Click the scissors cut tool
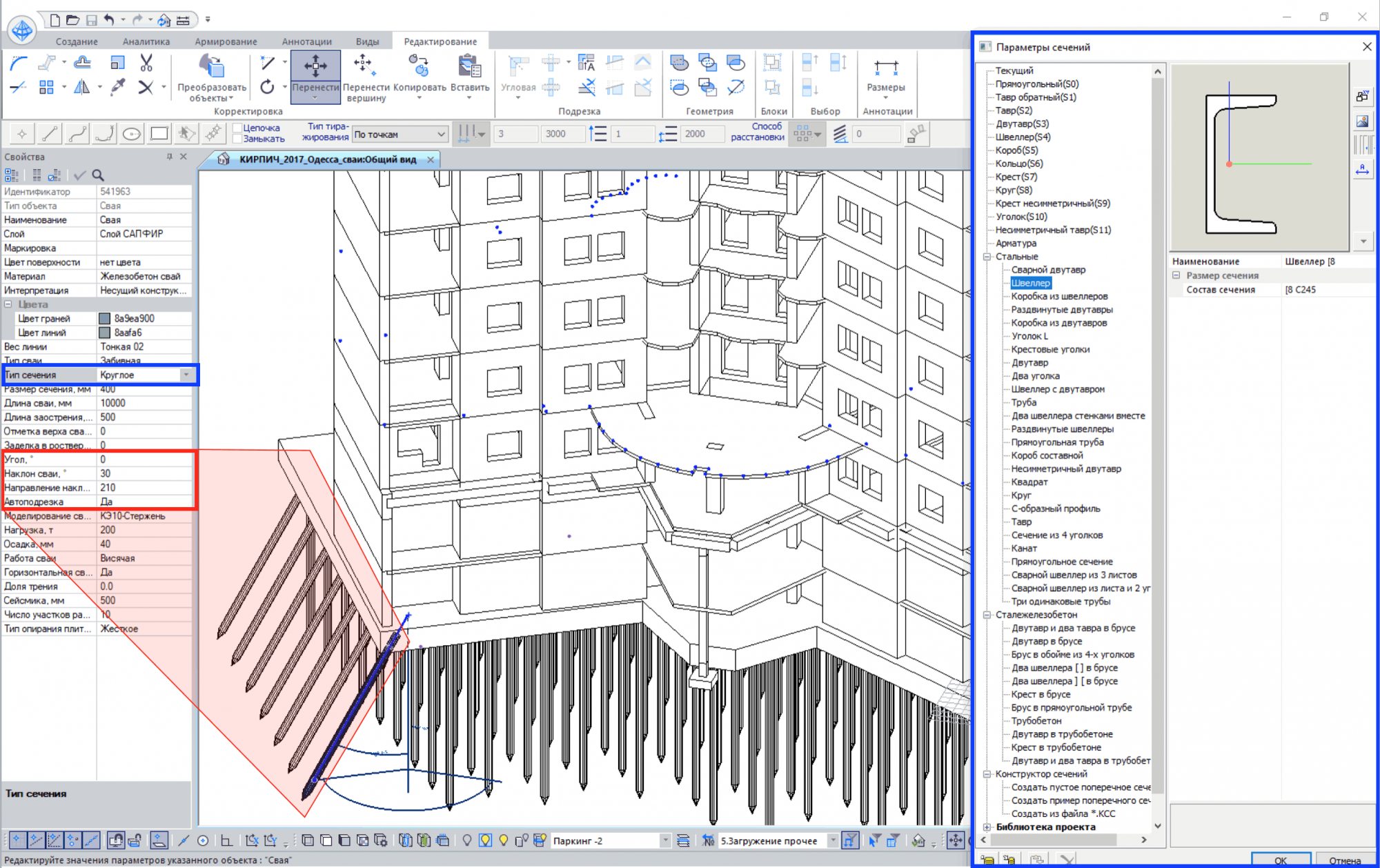 point(146,63)
